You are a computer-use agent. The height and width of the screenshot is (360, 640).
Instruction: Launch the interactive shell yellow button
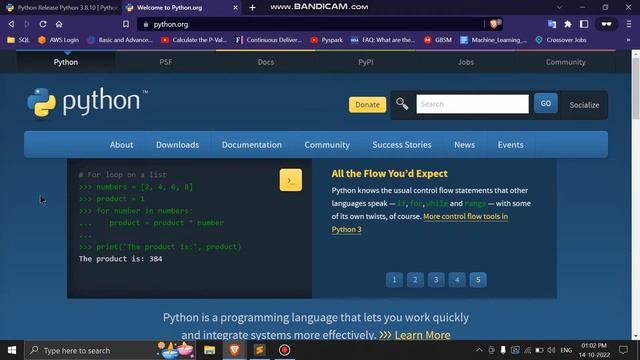(x=291, y=180)
